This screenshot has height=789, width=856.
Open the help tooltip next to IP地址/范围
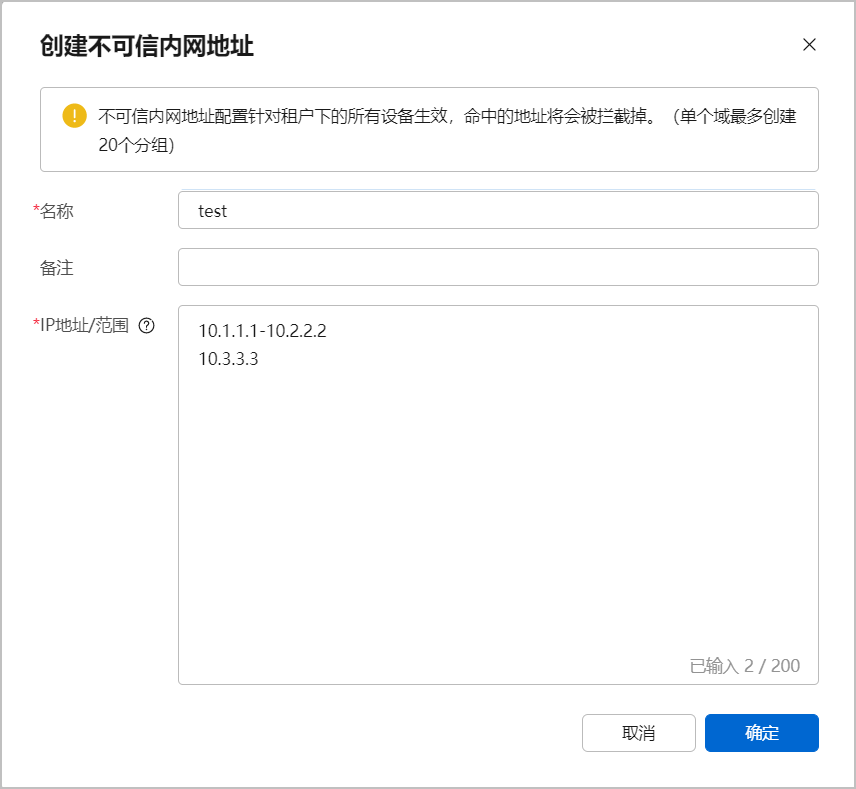[146, 325]
